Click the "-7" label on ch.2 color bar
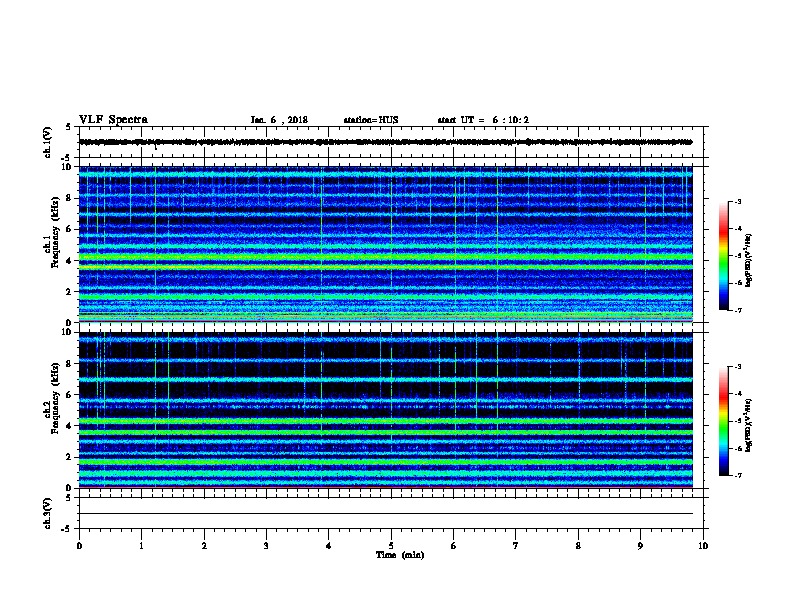This screenshot has height=612, width=792. point(737,475)
